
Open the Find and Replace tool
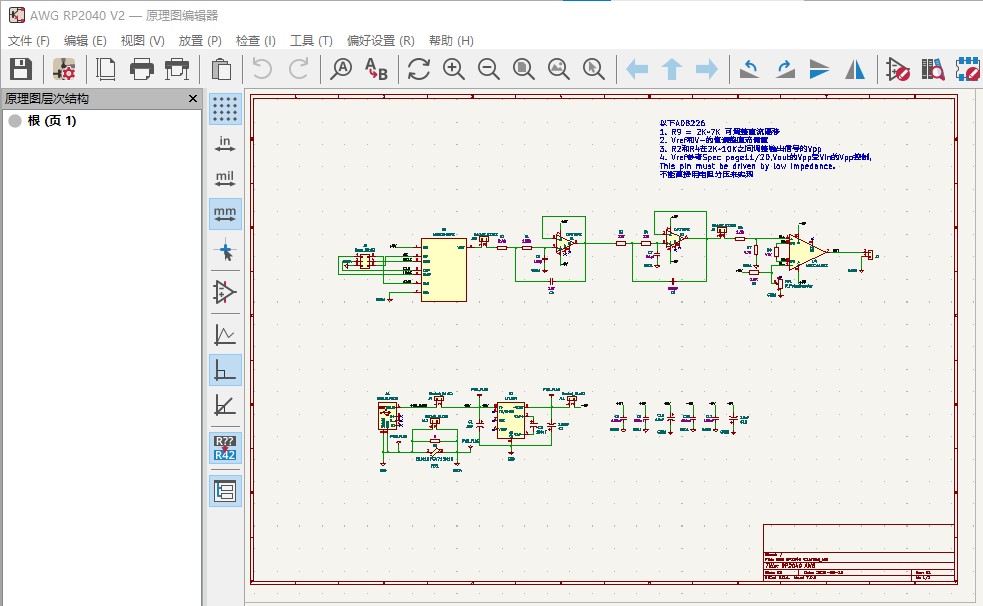[376, 69]
